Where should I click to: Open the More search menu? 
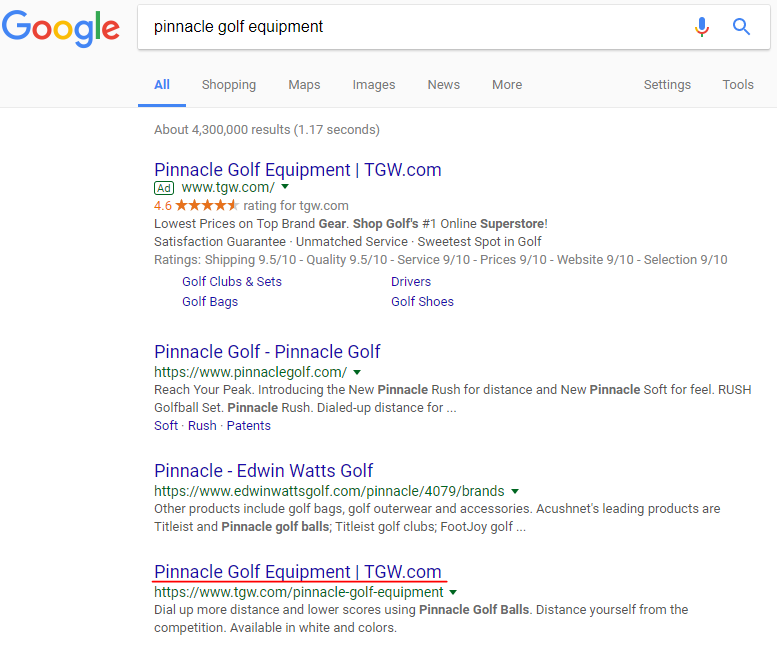(507, 85)
